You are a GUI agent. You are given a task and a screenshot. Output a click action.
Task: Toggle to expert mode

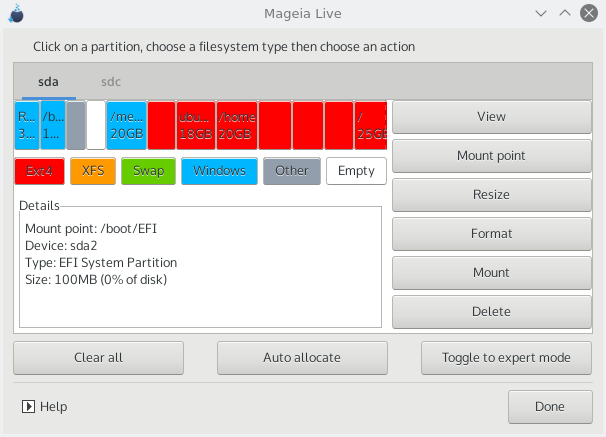click(x=507, y=357)
